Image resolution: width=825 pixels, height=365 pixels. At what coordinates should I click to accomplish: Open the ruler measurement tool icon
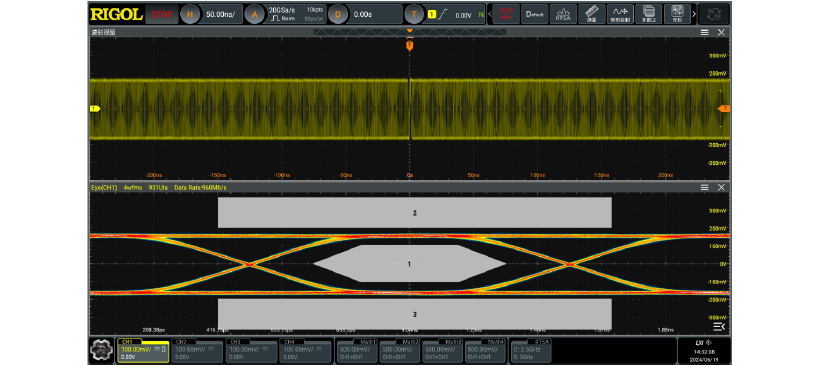591,14
